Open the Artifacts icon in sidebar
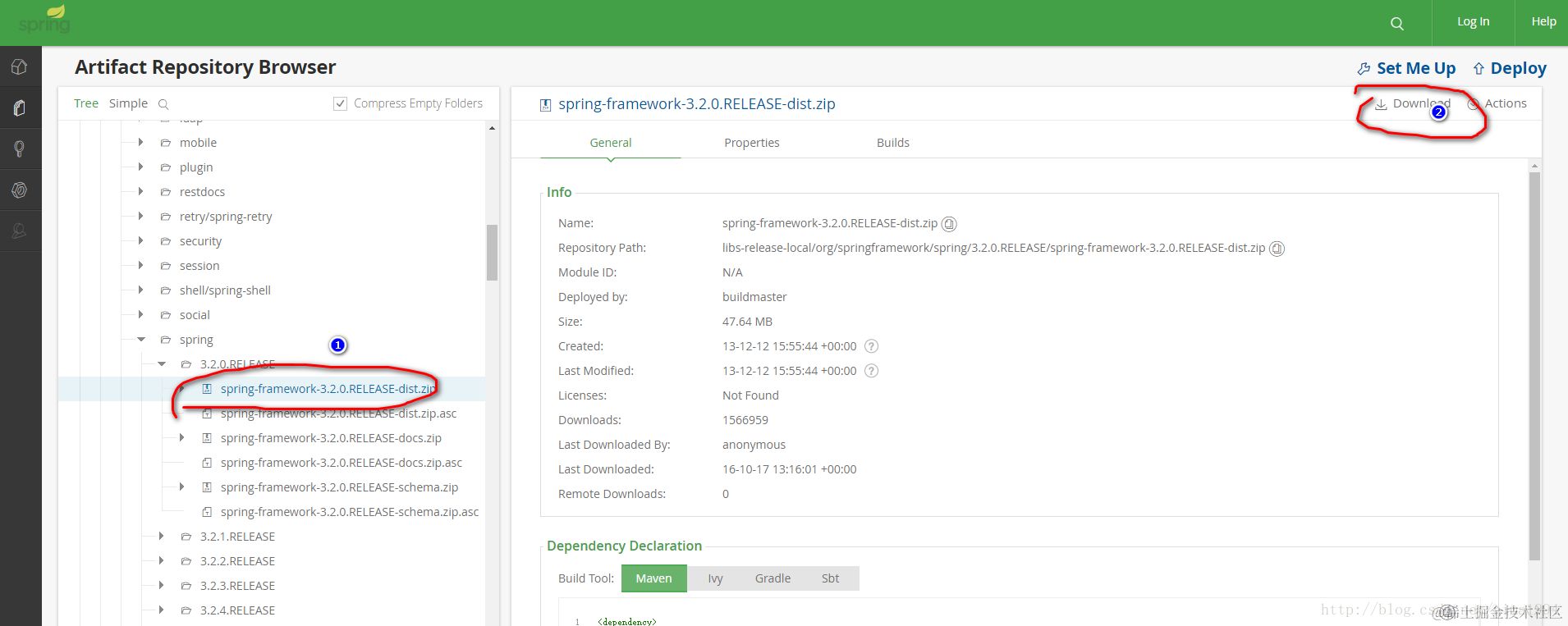Viewport: 1568px width, 626px height. click(x=20, y=107)
